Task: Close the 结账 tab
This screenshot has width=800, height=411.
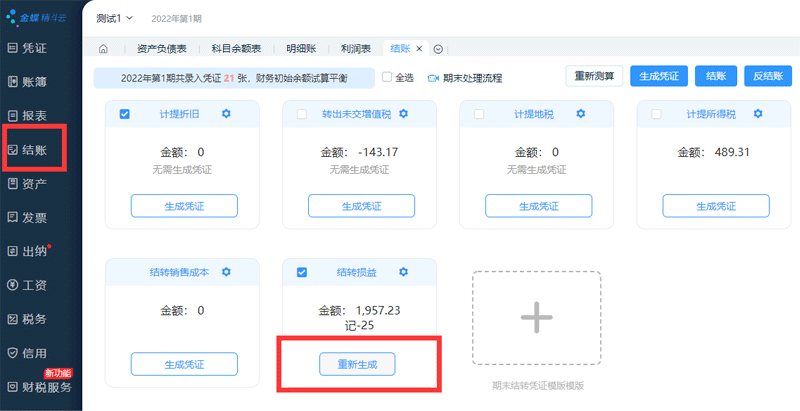Action: pyautogui.click(x=420, y=49)
